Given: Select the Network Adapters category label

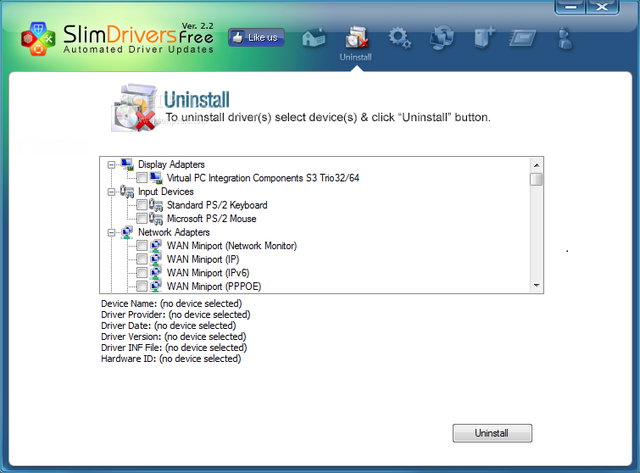Looking at the screenshot, I should coord(174,232).
